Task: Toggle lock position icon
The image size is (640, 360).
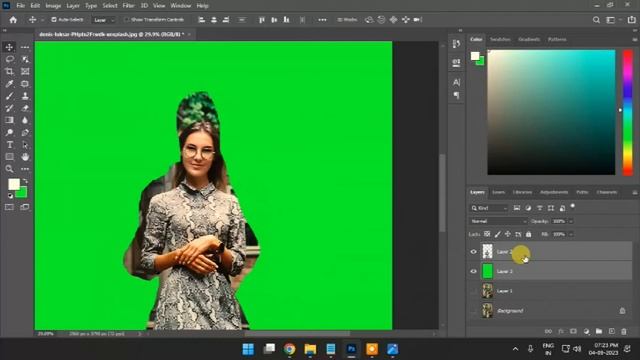Action: [x=508, y=234]
